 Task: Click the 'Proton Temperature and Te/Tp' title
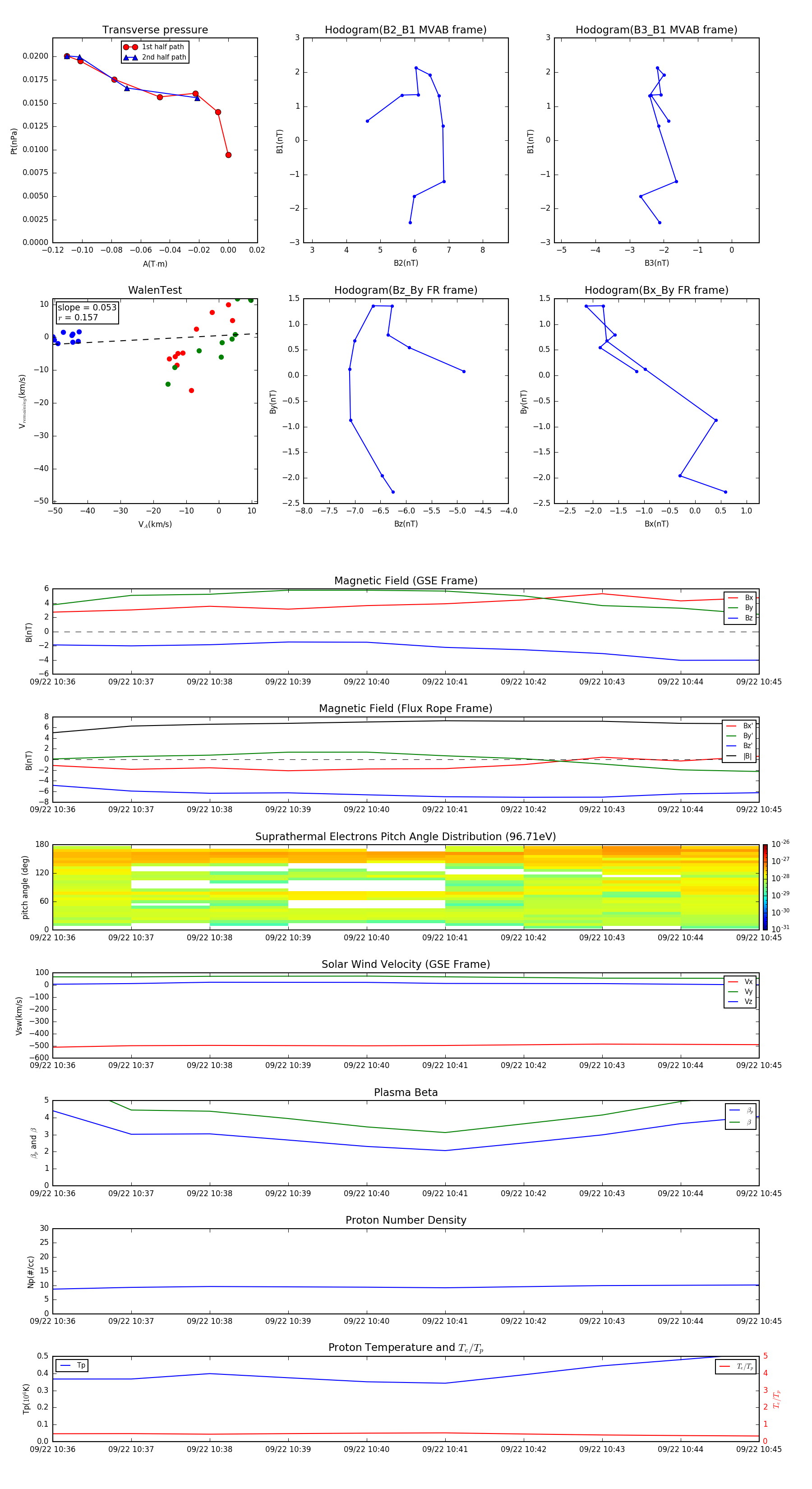click(406, 1348)
